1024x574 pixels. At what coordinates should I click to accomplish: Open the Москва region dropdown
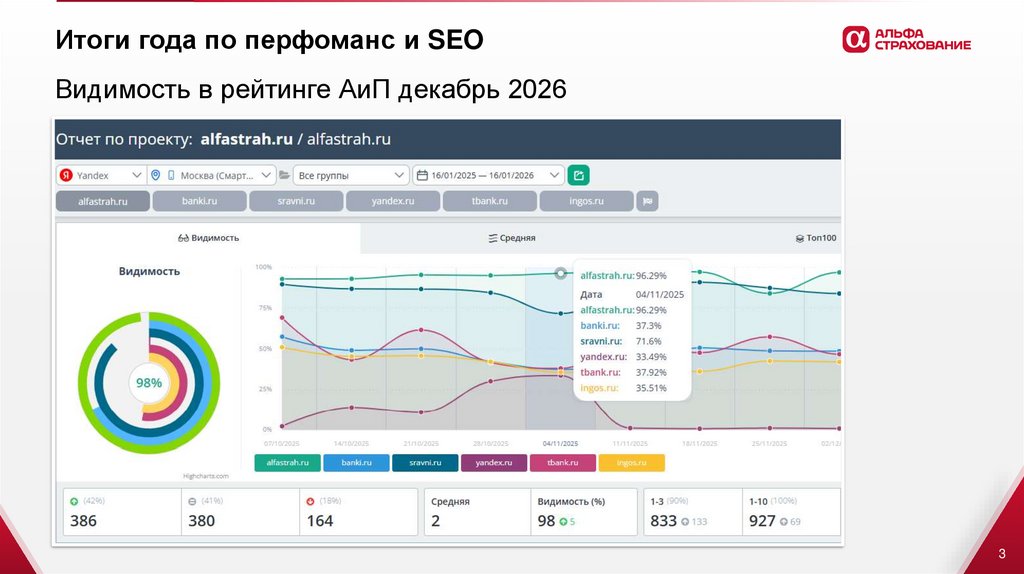click(x=211, y=175)
